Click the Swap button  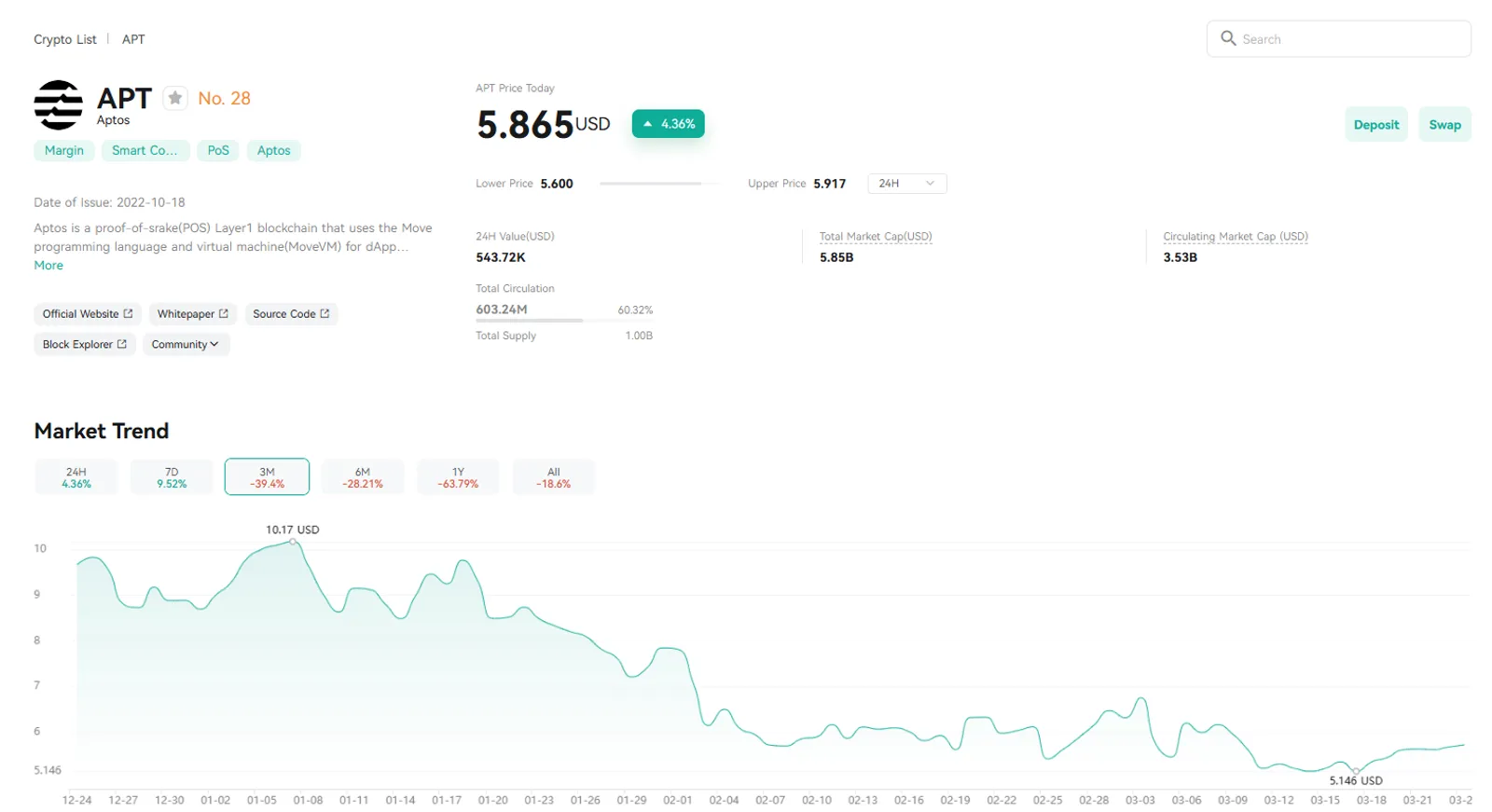[x=1444, y=125]
